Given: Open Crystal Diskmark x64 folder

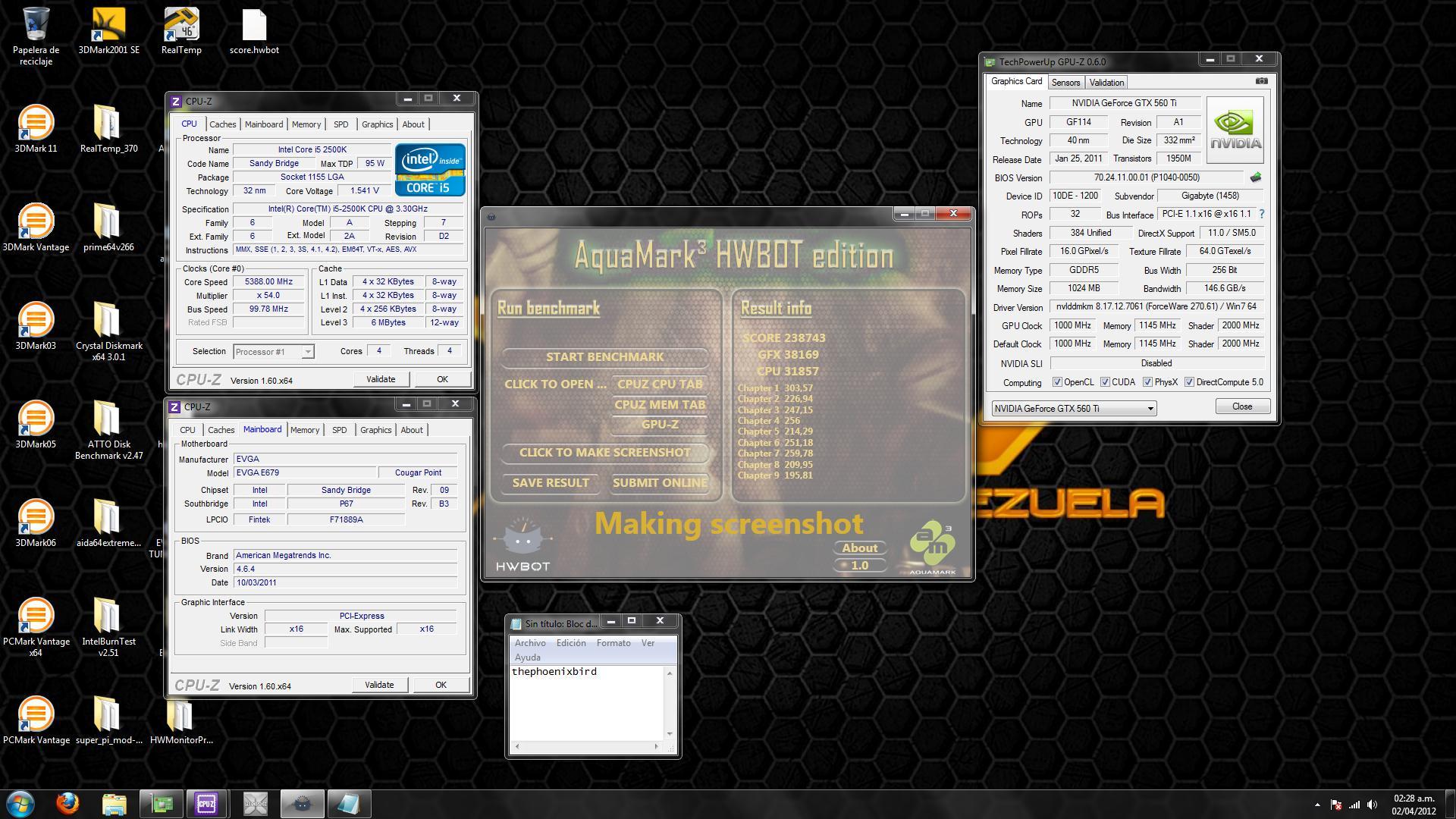Looking at the screenshot, I should [108, 331].
